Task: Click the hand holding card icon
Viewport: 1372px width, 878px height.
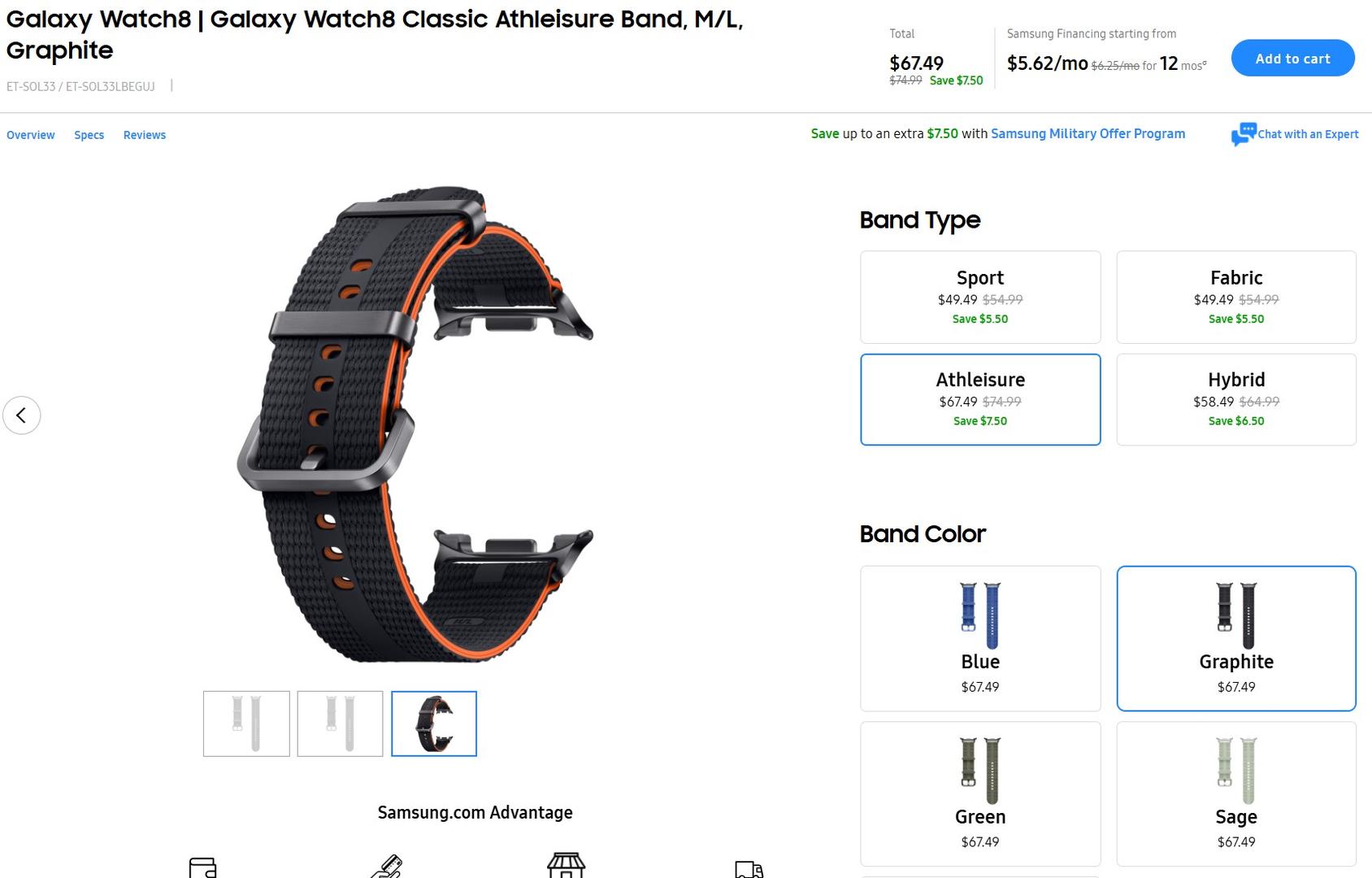Action: point(387,867)
